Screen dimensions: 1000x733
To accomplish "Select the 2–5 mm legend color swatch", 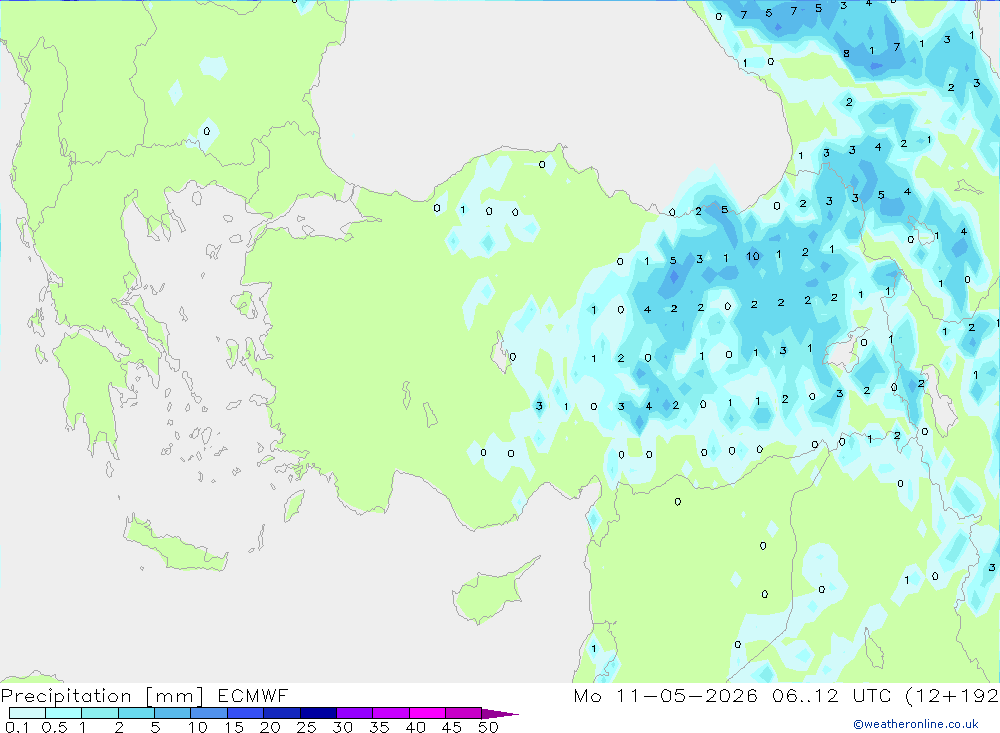I will pos(136,713).
